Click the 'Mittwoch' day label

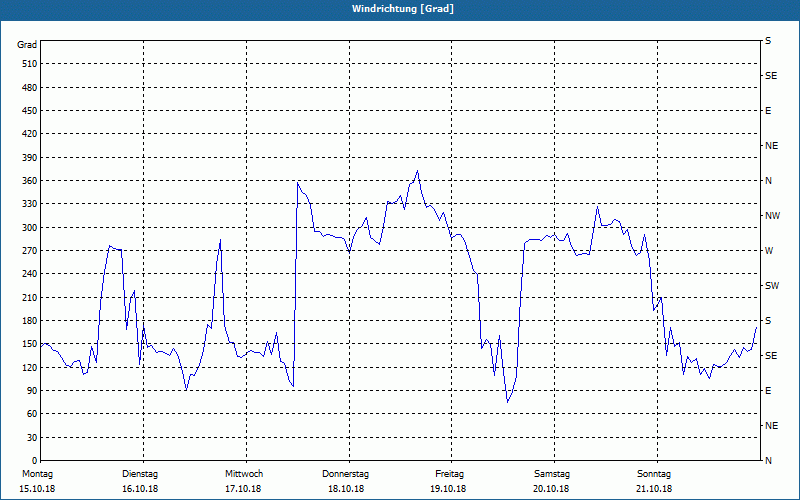(x=244, y=474)
